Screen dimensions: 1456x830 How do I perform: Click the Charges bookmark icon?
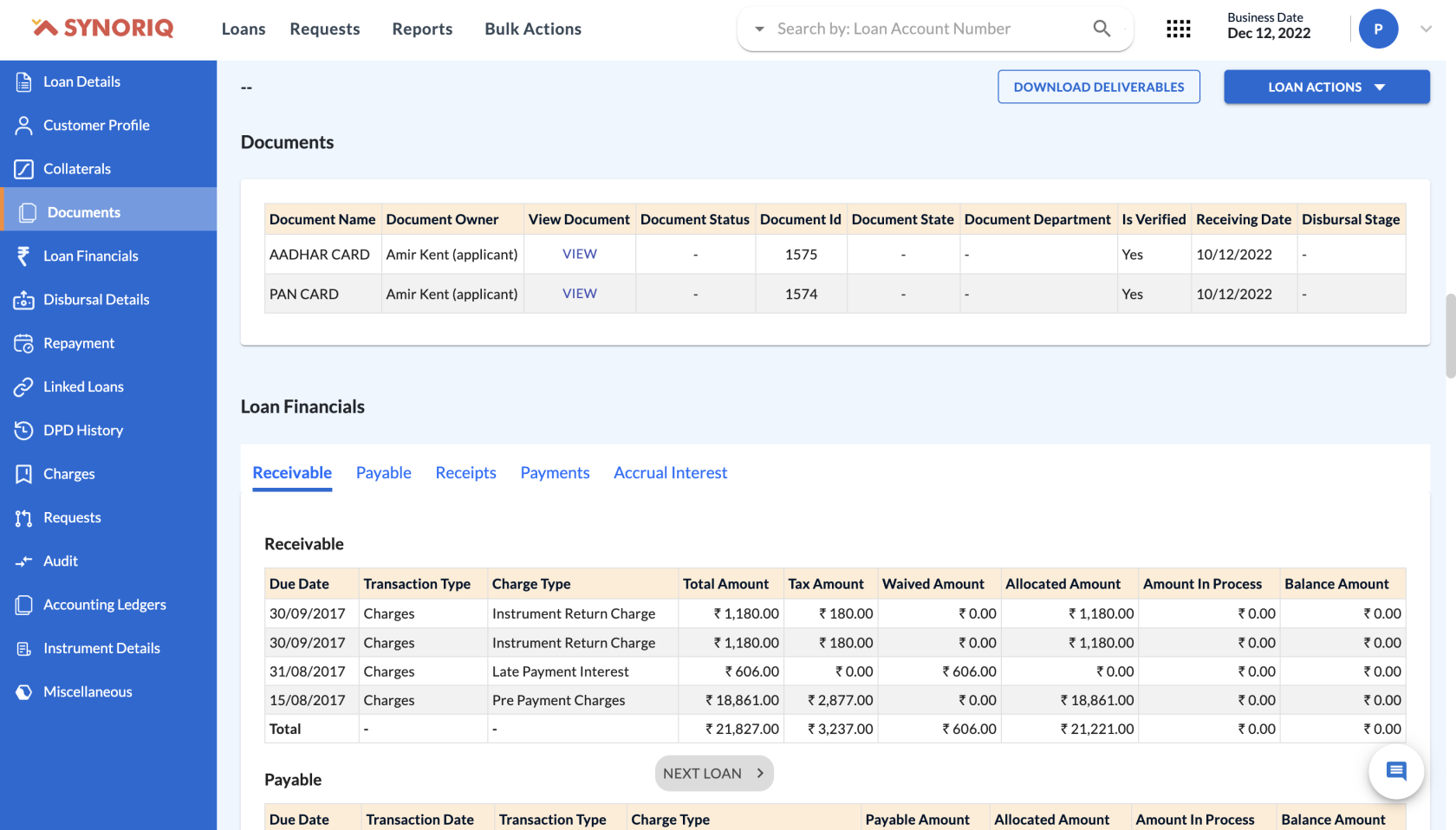coord(23,474)
